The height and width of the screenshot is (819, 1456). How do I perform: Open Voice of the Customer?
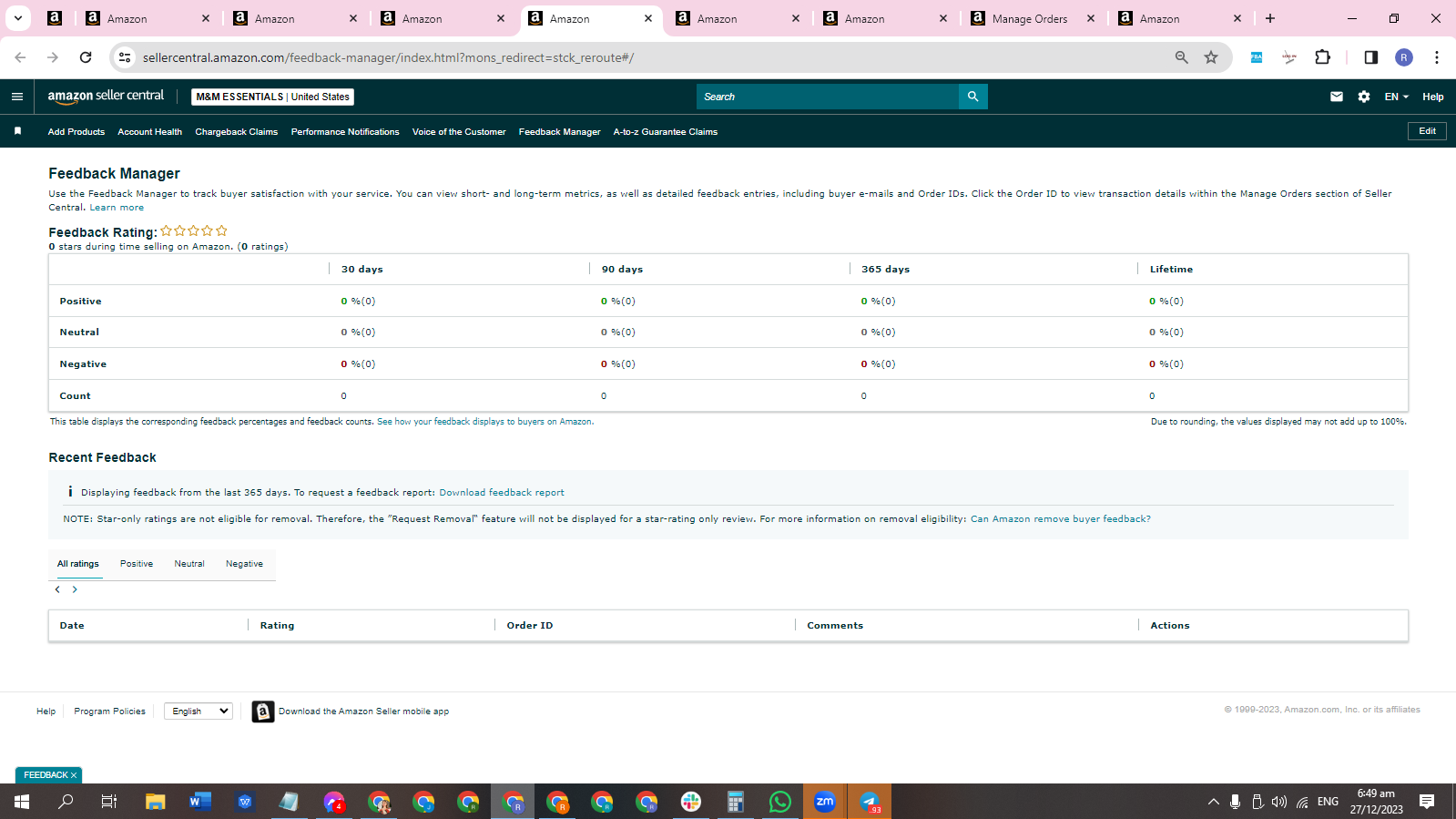coord(459,132)
